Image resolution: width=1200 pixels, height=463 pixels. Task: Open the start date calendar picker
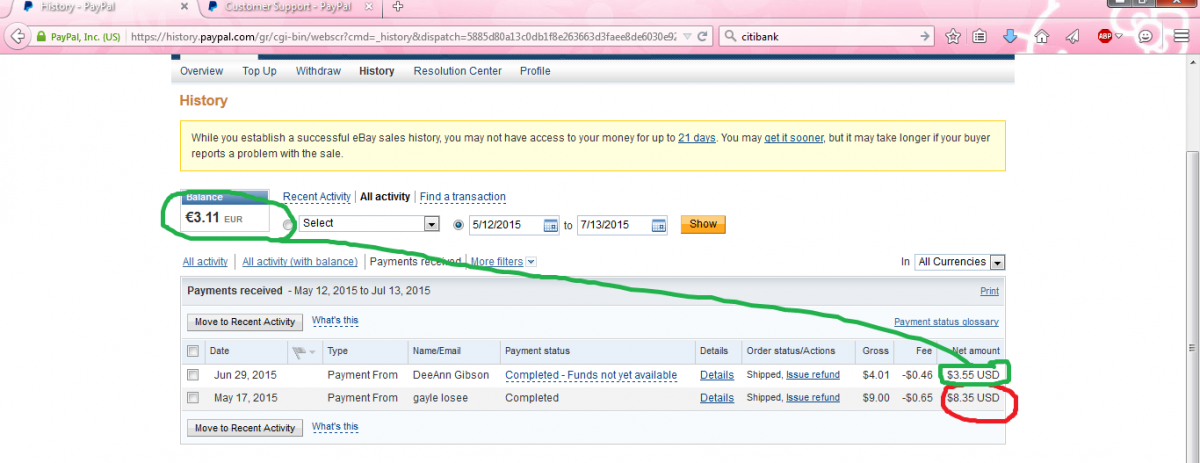[x=550, y=225]
